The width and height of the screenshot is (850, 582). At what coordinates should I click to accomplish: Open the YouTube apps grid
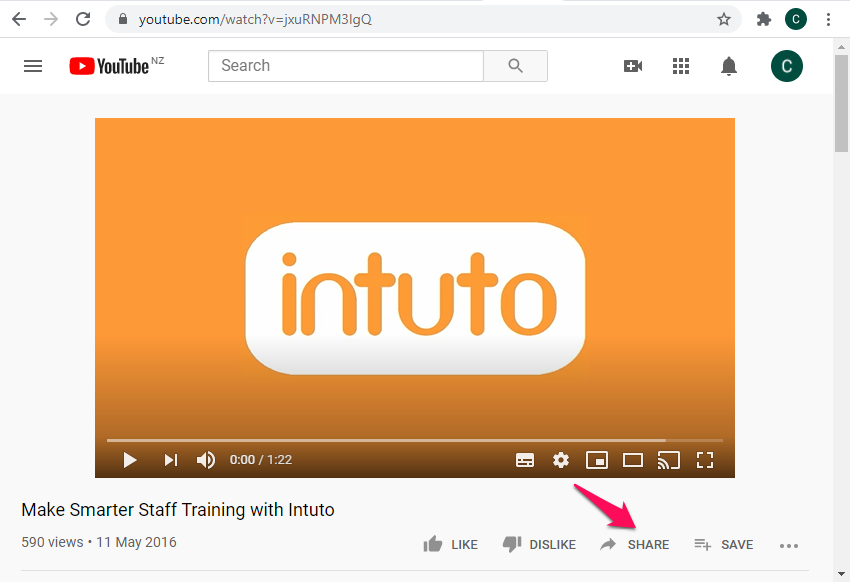[681, 66]
